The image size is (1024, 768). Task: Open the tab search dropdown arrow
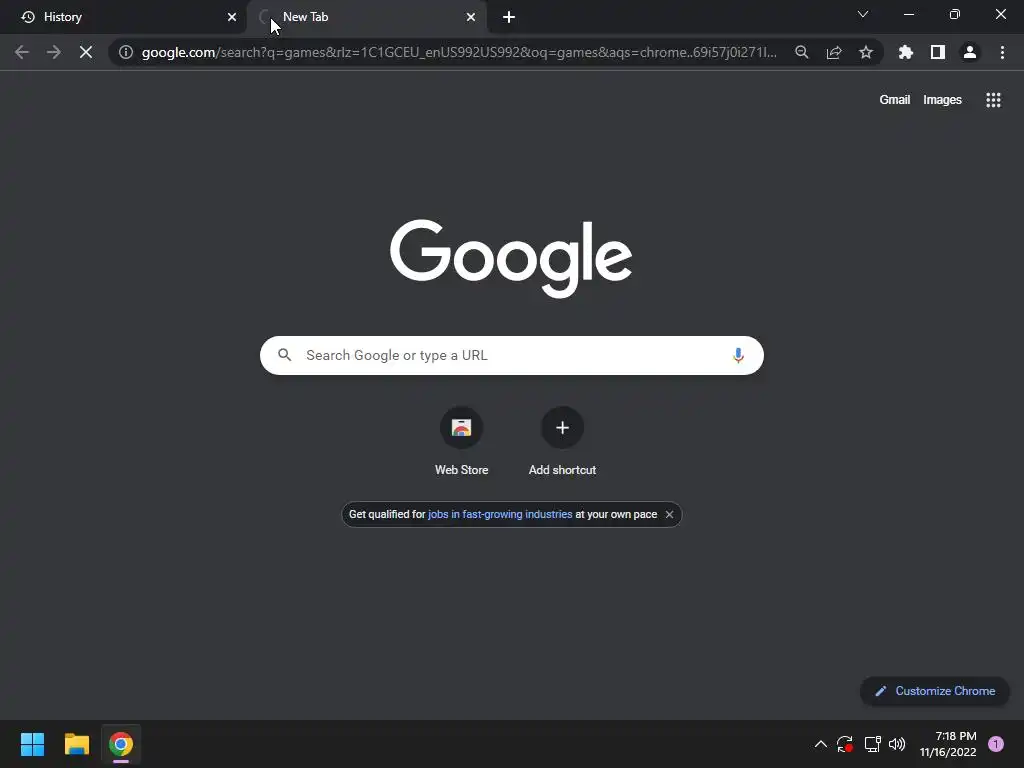click(x=863, y=14)
